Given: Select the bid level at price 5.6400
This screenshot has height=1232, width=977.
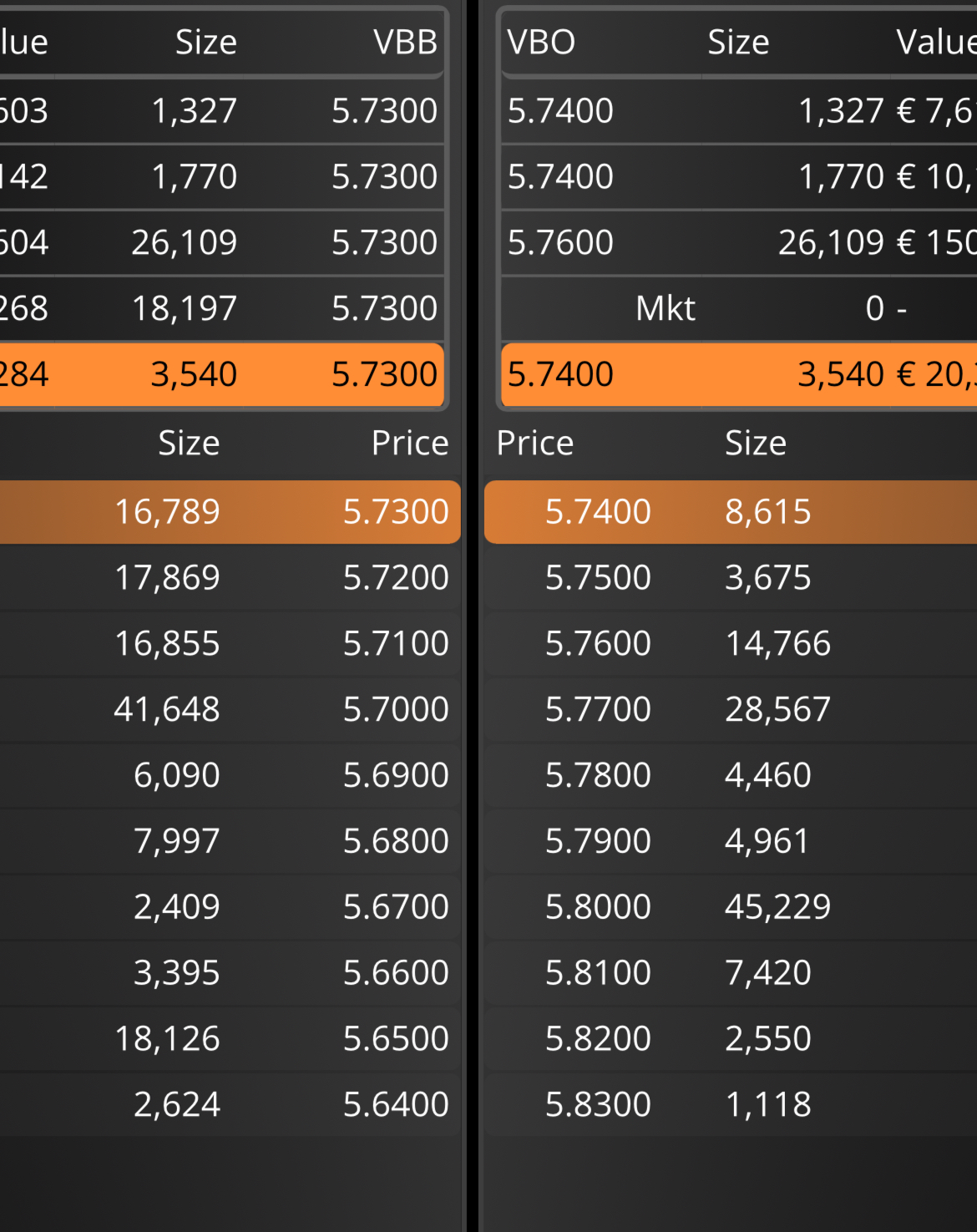Looking at the screenshot, I should coord(230,1104).
